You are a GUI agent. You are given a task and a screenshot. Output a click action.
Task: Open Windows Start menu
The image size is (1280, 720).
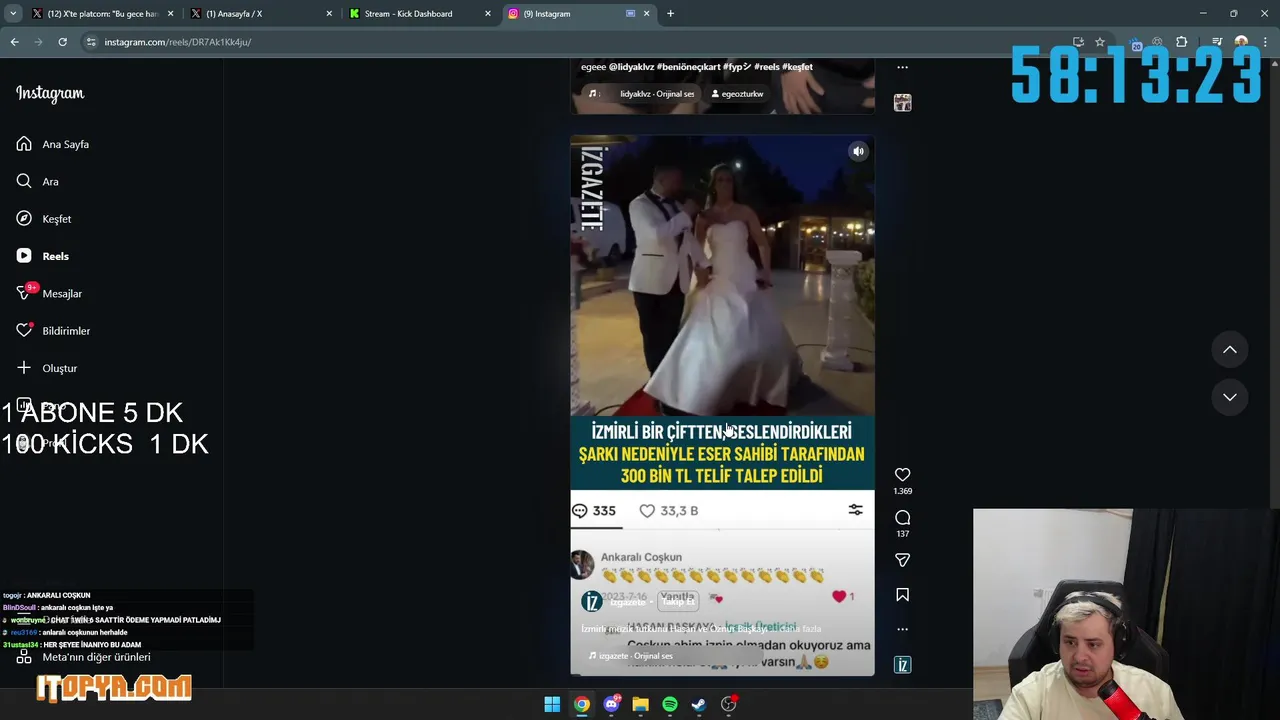pyautogui.click(x=552, y=704)
